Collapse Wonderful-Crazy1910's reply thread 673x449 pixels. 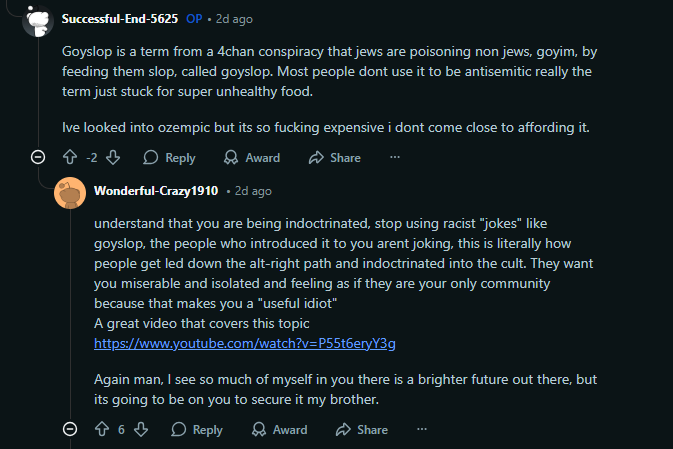pyautogui.click(x=69, y=430)
